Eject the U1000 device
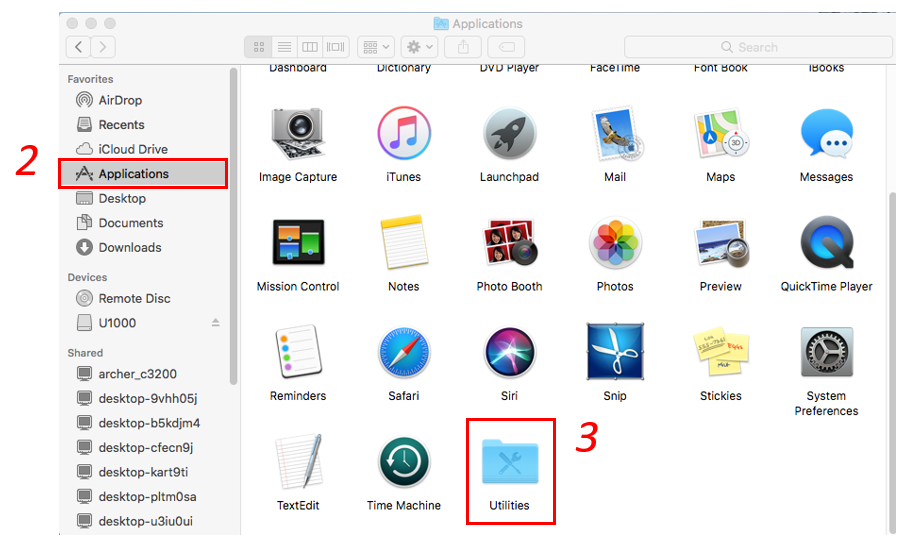 (x=215, y=323)
